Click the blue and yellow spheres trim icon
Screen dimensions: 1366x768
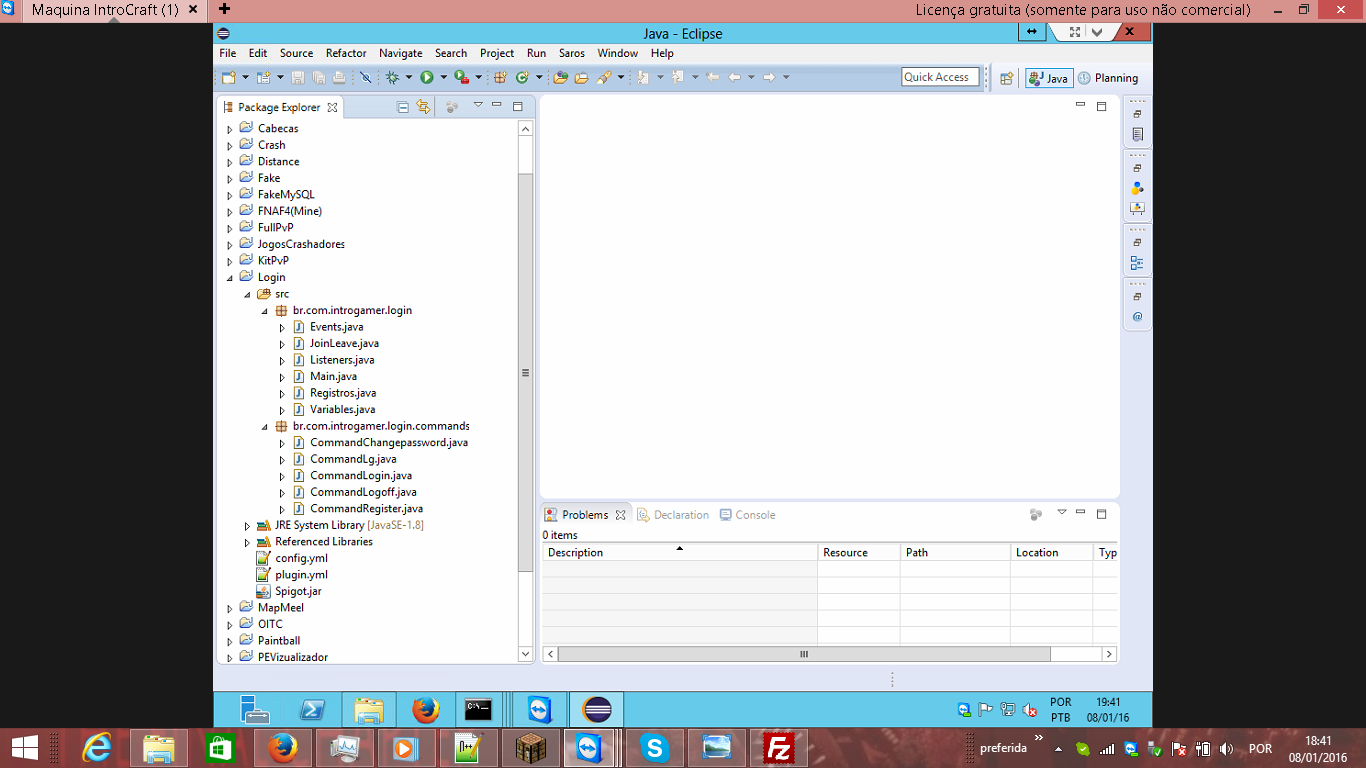[1137, 188]
